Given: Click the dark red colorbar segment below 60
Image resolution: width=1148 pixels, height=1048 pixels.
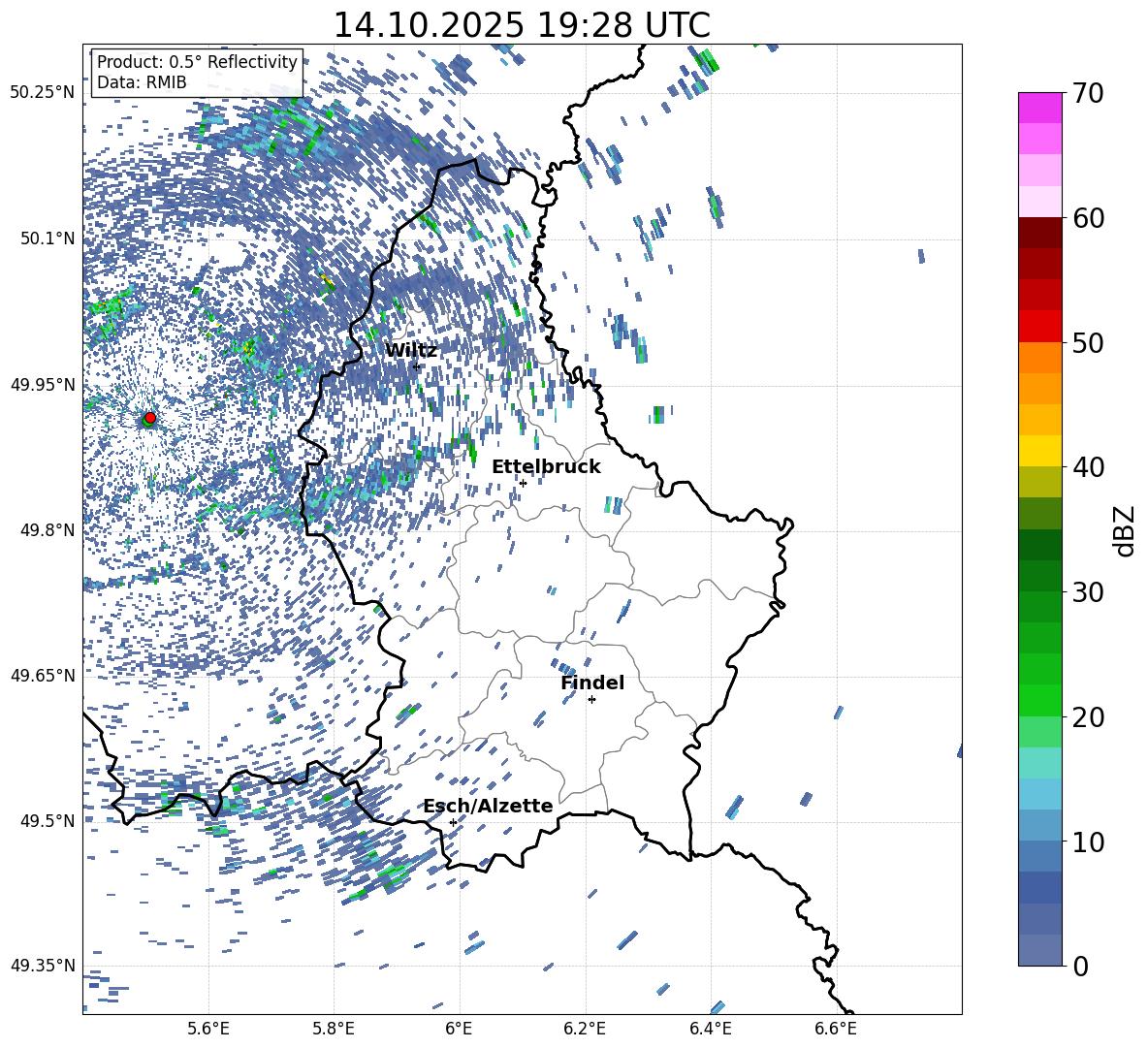Looking at the screenshot, I should click(1040, 233).
